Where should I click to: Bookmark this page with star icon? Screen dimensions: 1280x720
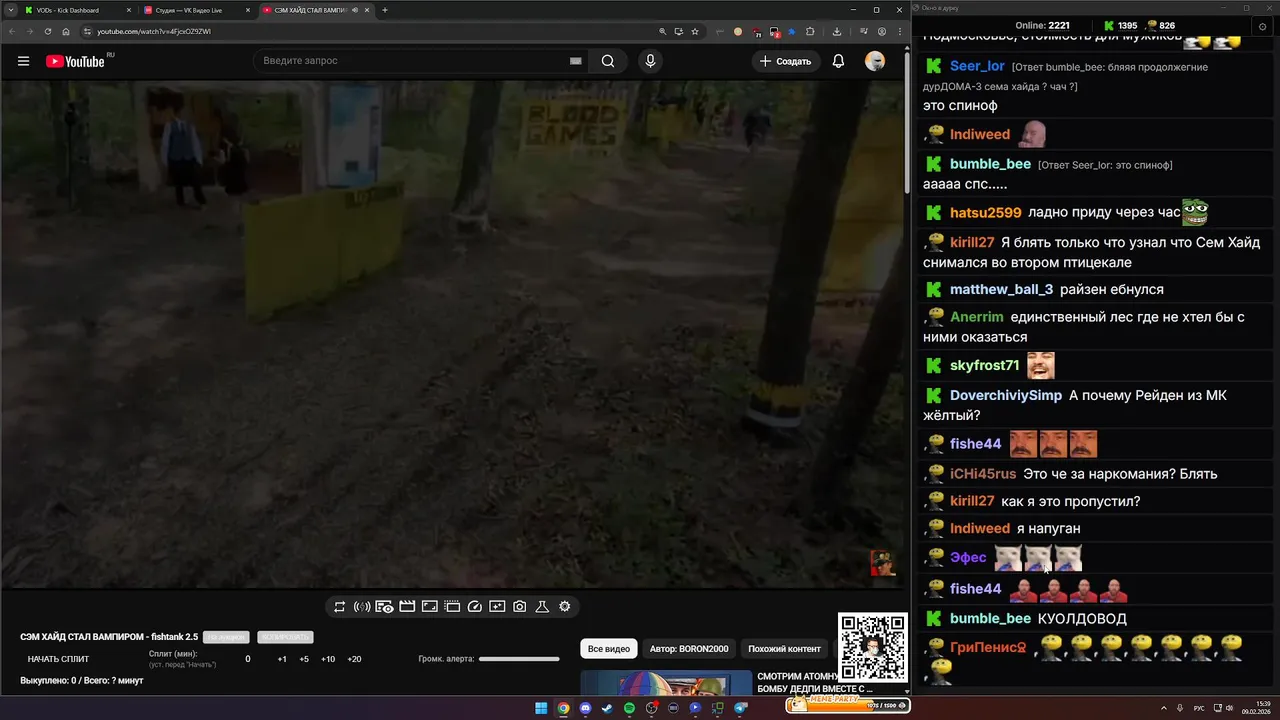point(695,31)
